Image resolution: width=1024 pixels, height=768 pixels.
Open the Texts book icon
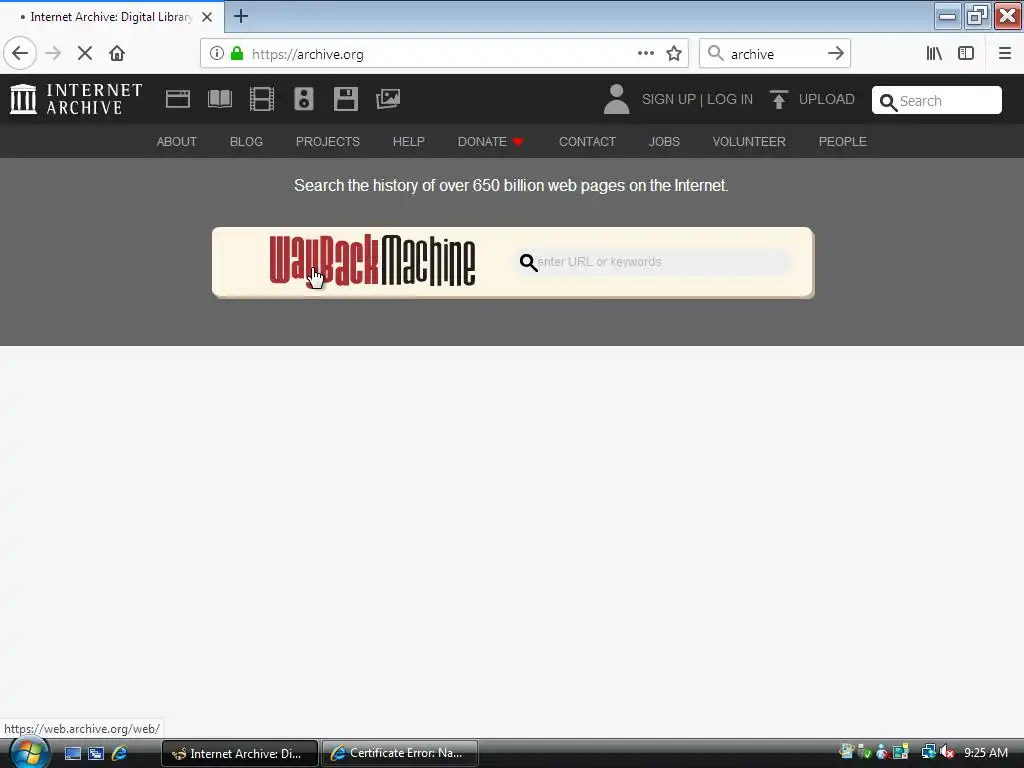(x=219, y=99)
